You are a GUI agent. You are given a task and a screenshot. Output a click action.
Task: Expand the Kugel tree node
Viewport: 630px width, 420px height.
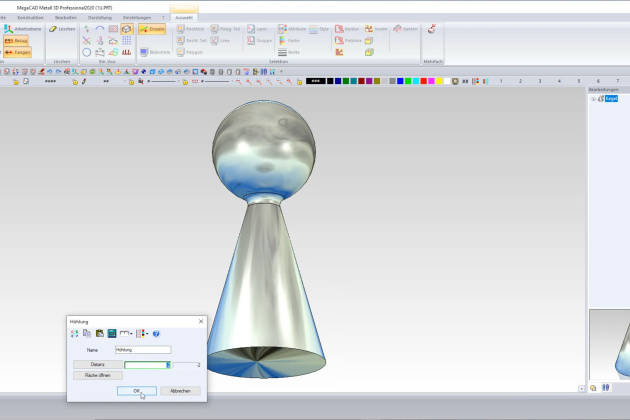coord(594,99)
